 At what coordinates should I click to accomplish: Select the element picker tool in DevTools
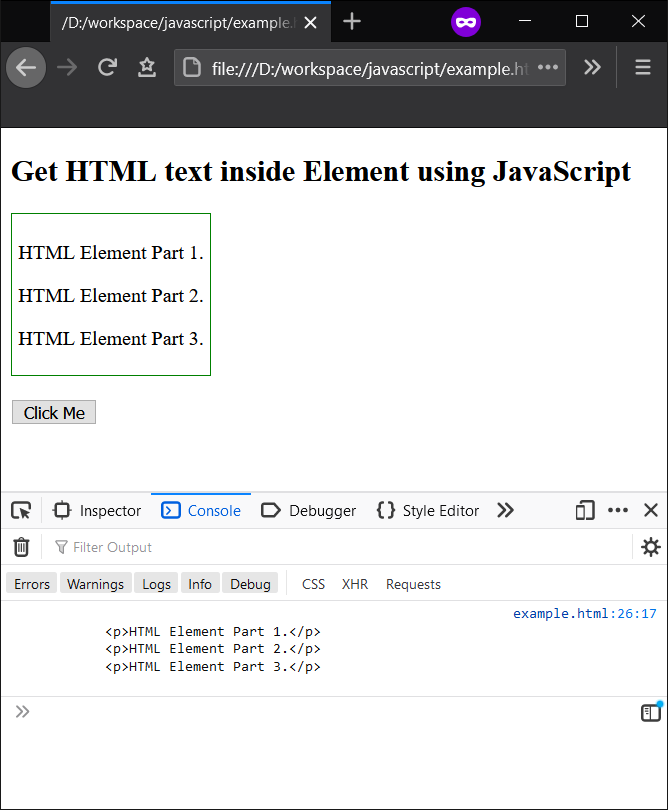[20, 510]
